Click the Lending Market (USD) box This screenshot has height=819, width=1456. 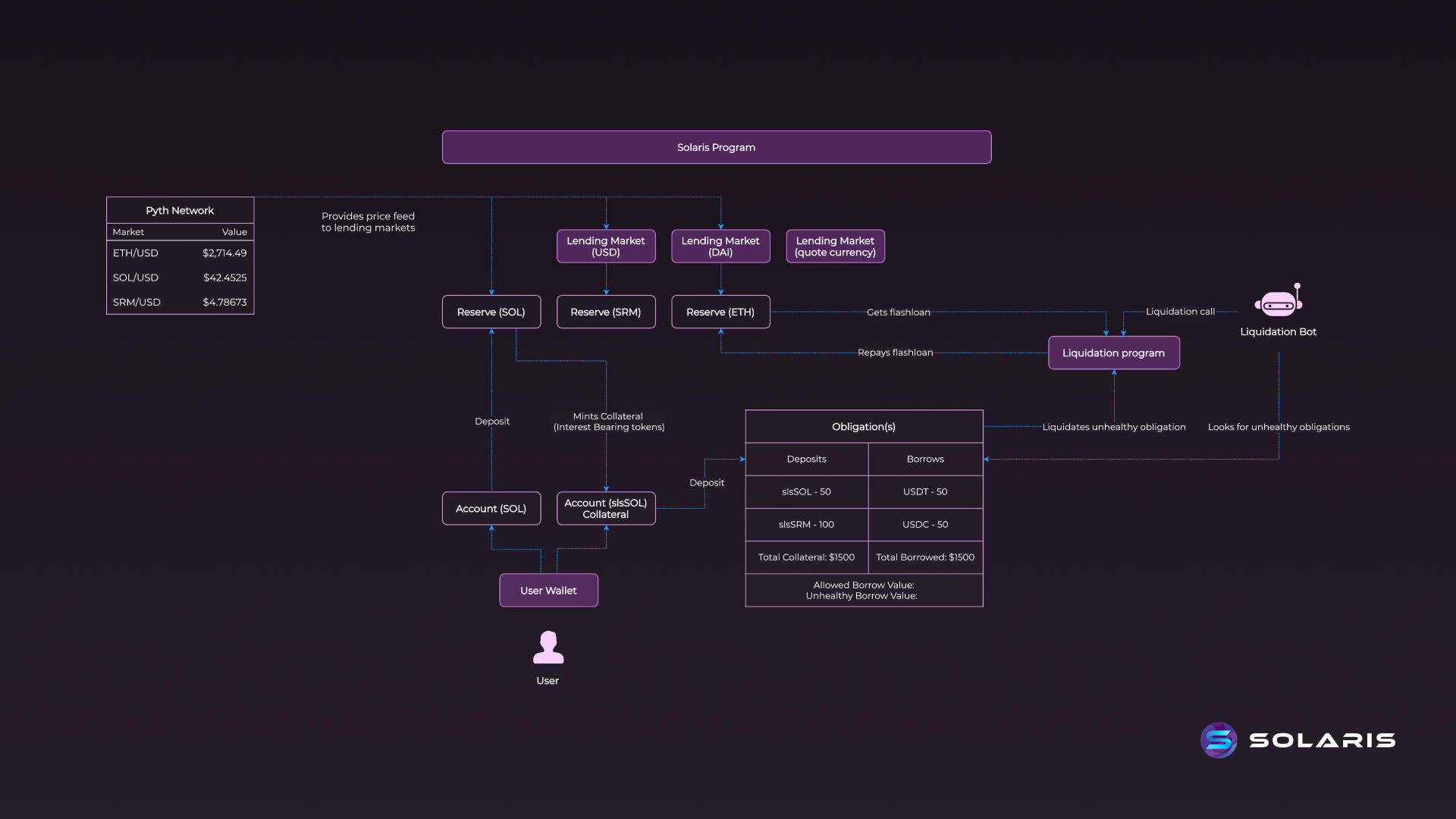[605, 246]
